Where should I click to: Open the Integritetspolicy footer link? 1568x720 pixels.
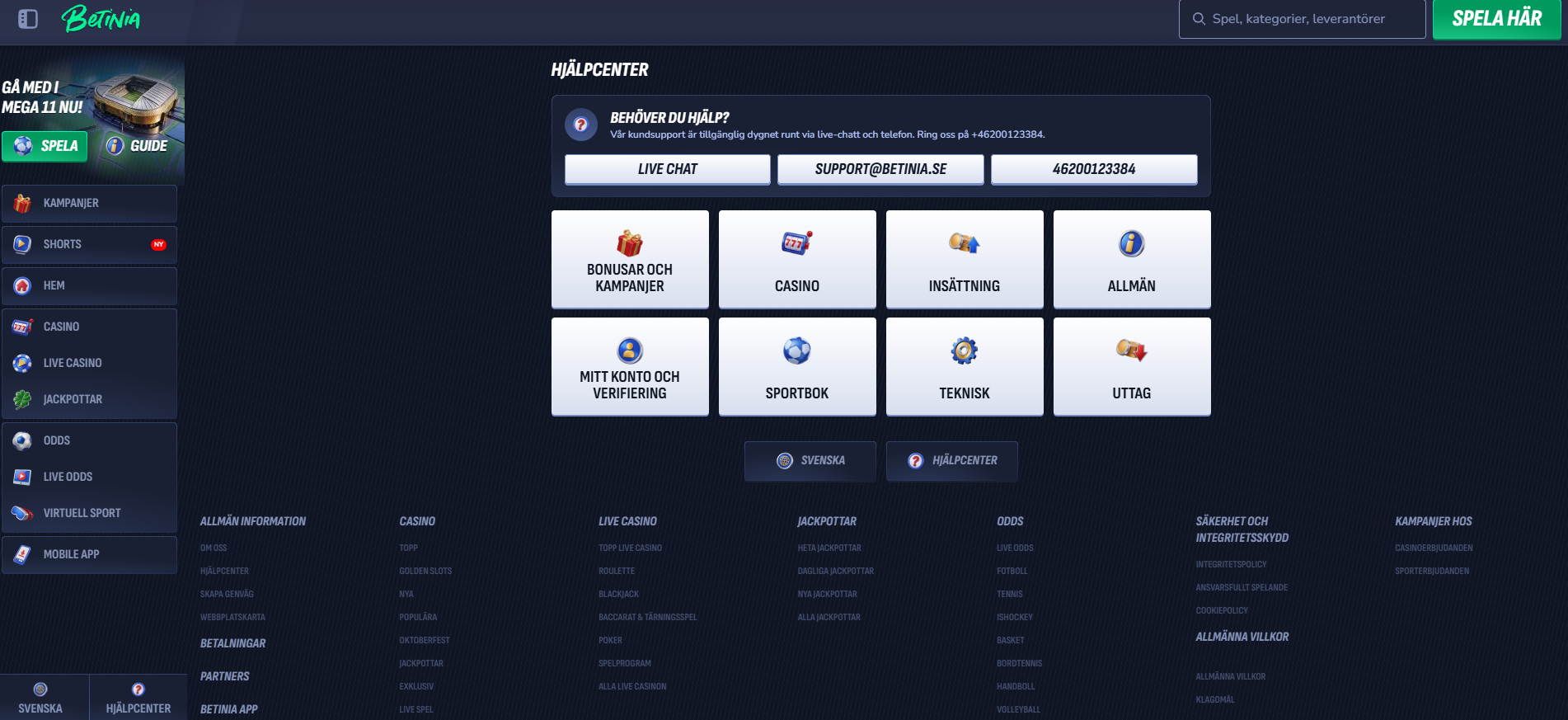(x=1232, y=565)
